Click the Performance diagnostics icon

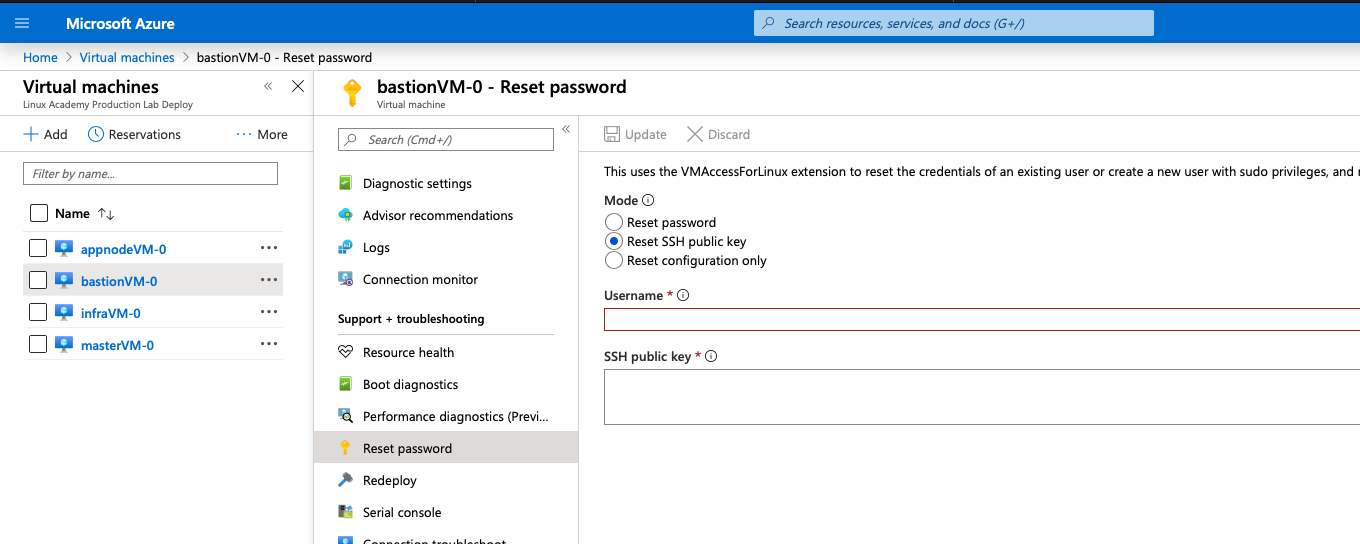click(x=346, y=416)
